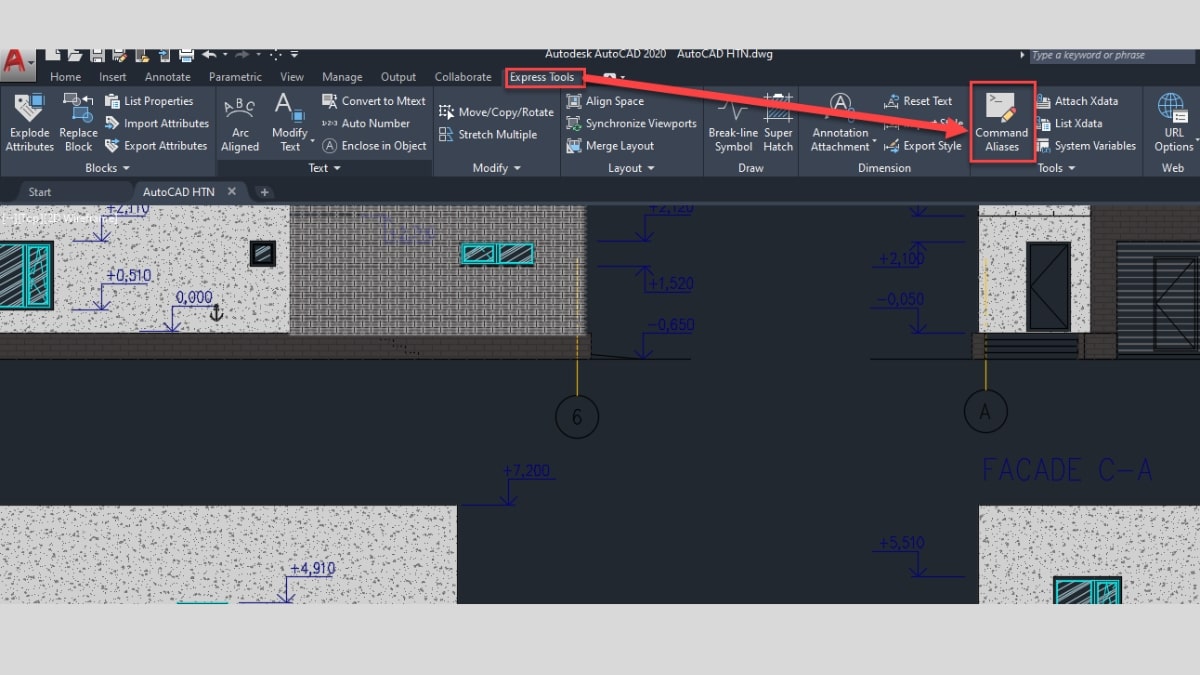Click List Xdata

1069,123
